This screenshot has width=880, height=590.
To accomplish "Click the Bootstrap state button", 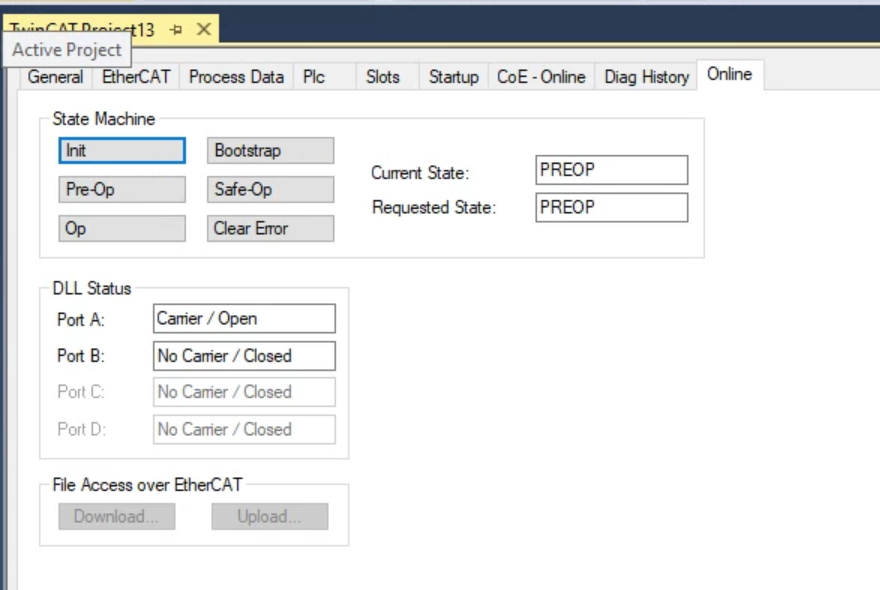I will click(271, 150).
